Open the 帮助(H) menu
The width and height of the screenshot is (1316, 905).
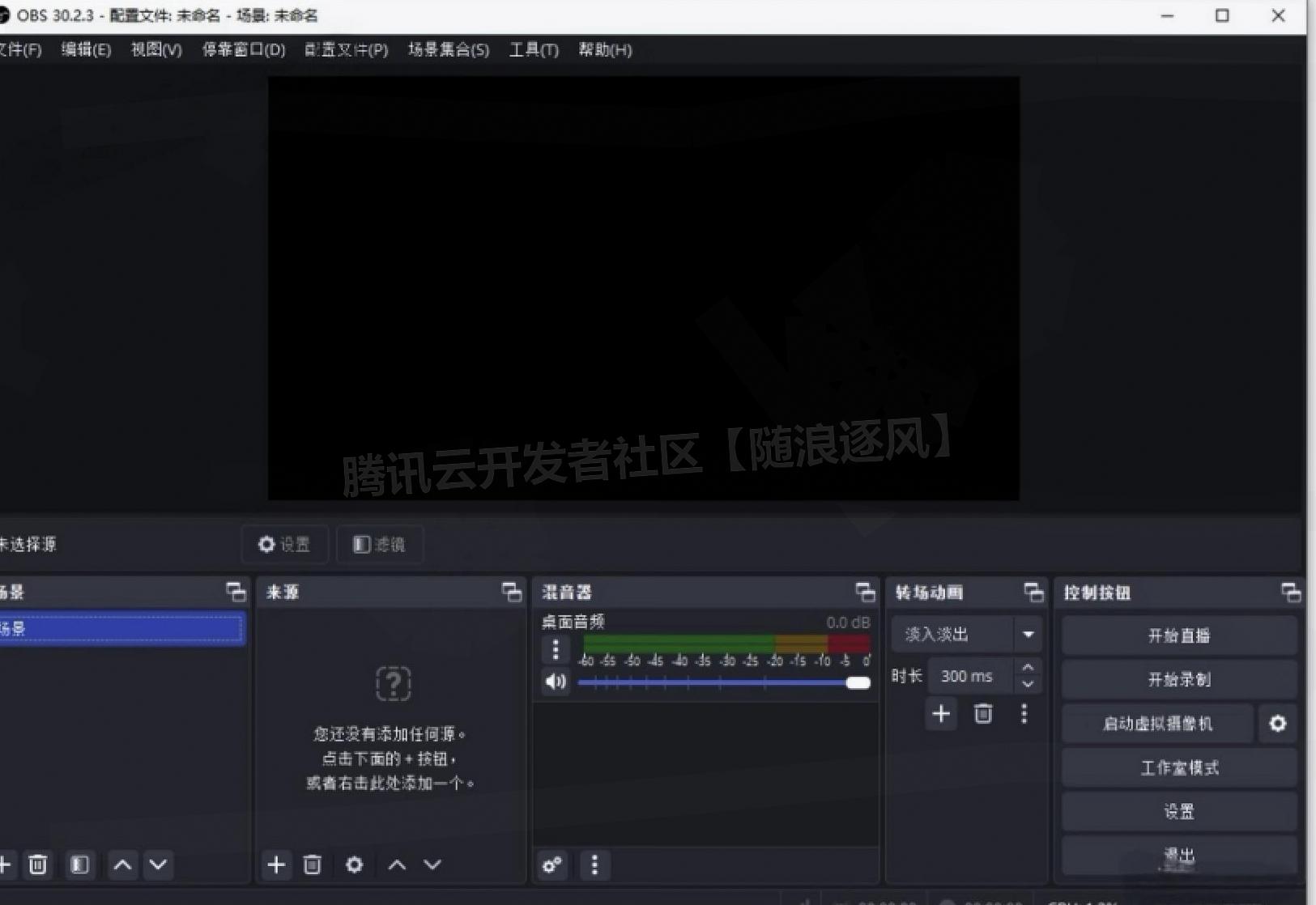605,49
